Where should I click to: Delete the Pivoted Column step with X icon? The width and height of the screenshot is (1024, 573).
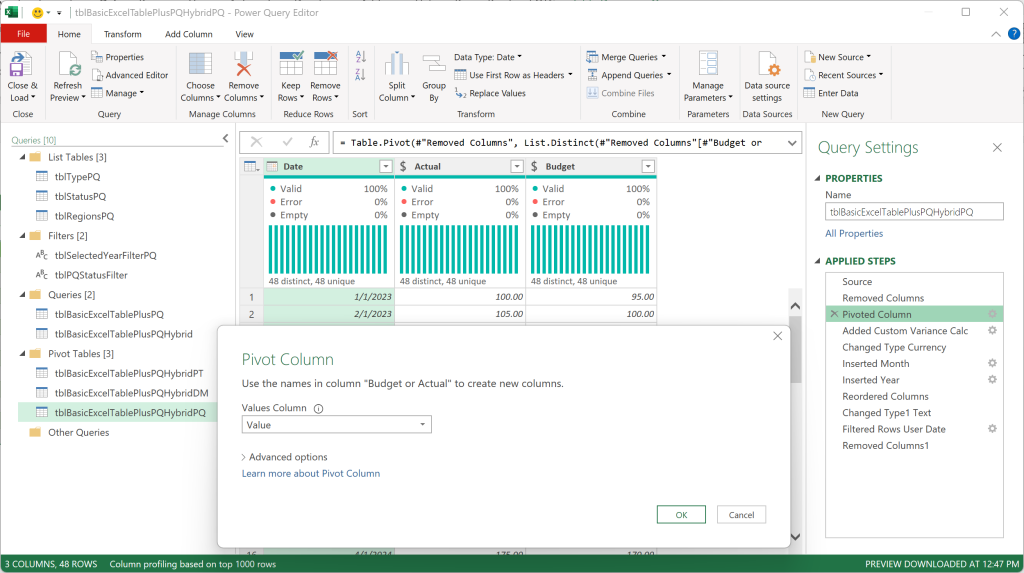pos(834,314)
